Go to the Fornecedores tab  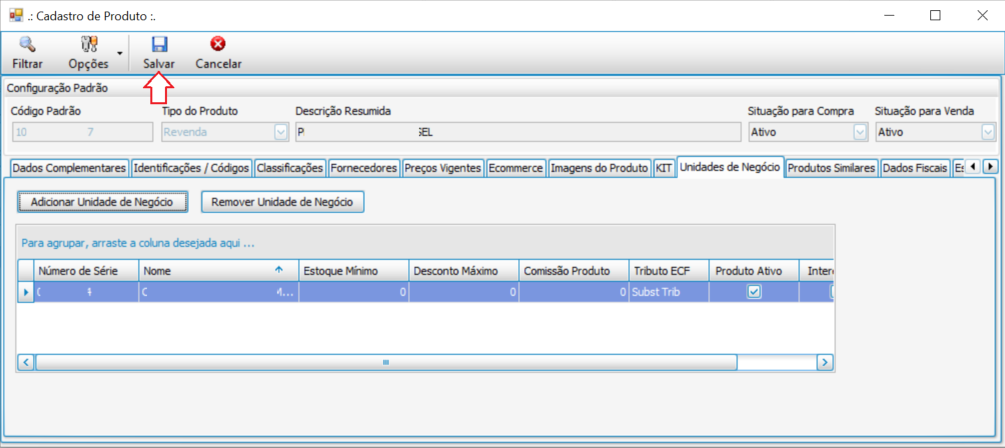pos(364,169)
